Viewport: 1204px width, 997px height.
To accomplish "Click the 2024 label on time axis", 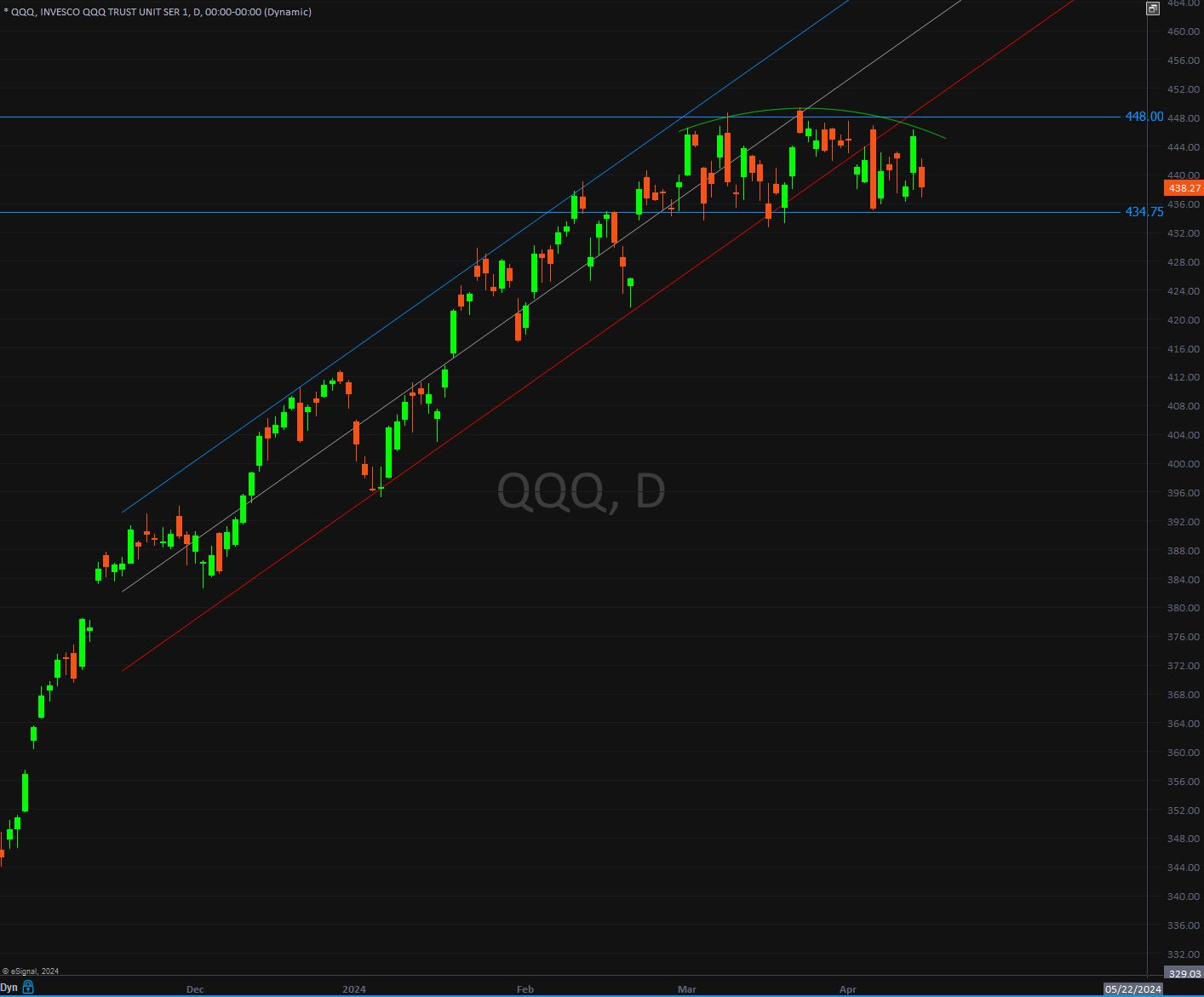I will pyautogui.click(x=354, y=988).
